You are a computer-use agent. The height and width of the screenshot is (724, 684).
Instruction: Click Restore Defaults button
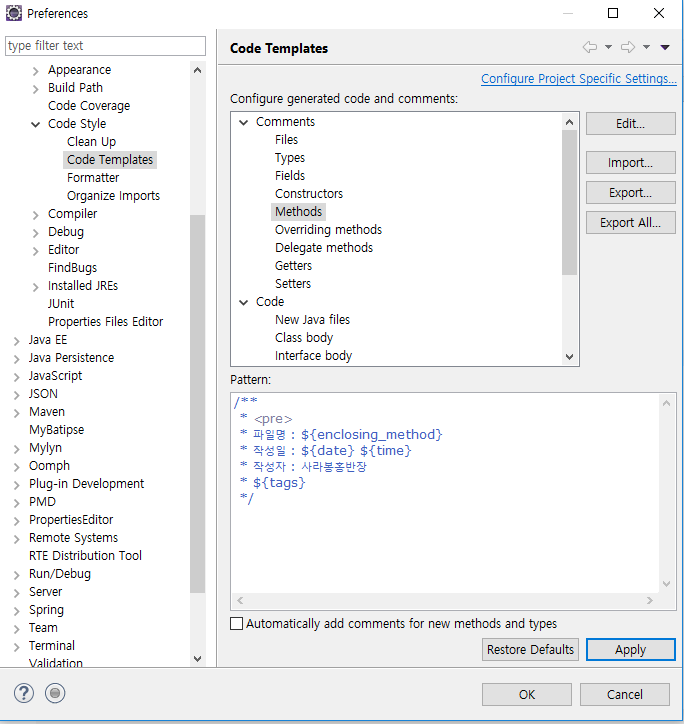point(530,650)
